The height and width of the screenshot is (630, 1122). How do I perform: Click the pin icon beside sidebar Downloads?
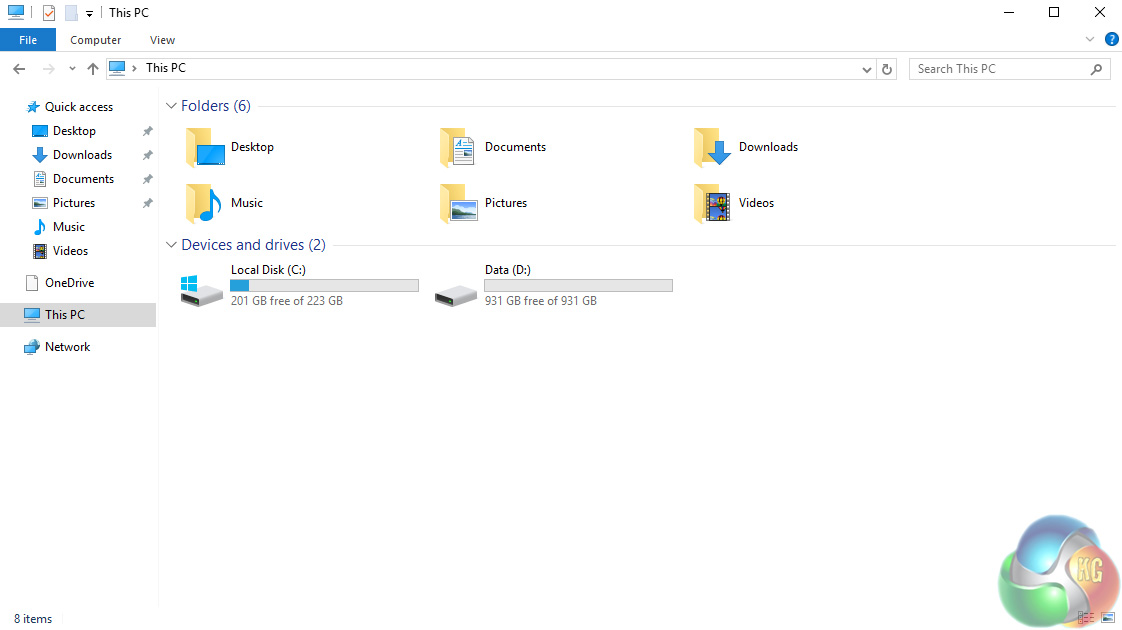147,155
